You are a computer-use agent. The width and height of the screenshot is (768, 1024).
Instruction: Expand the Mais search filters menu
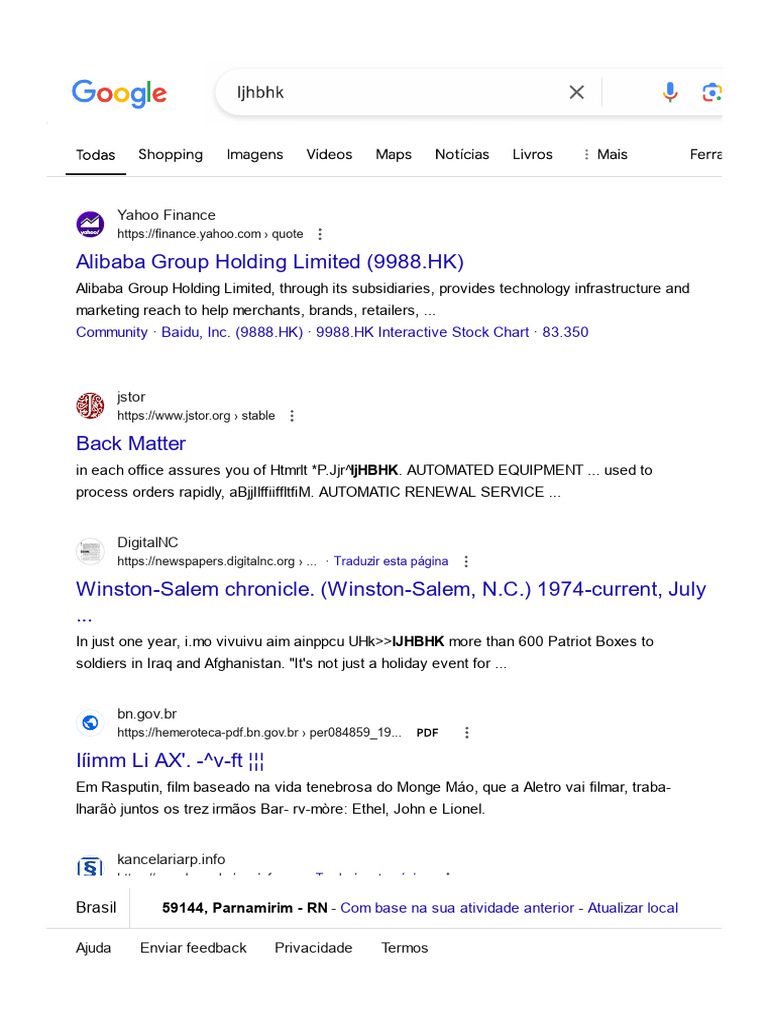click(604, 154)
